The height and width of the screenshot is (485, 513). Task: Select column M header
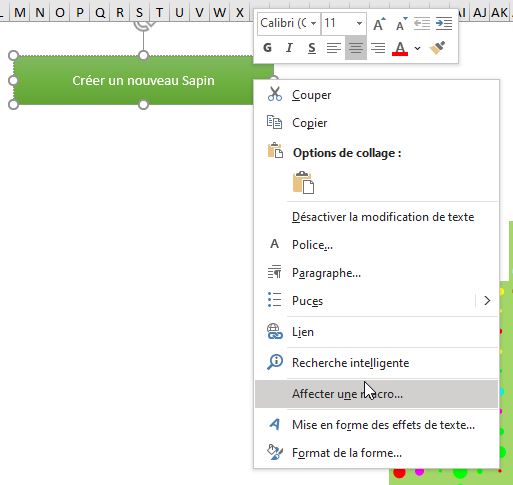coord(20,13)
